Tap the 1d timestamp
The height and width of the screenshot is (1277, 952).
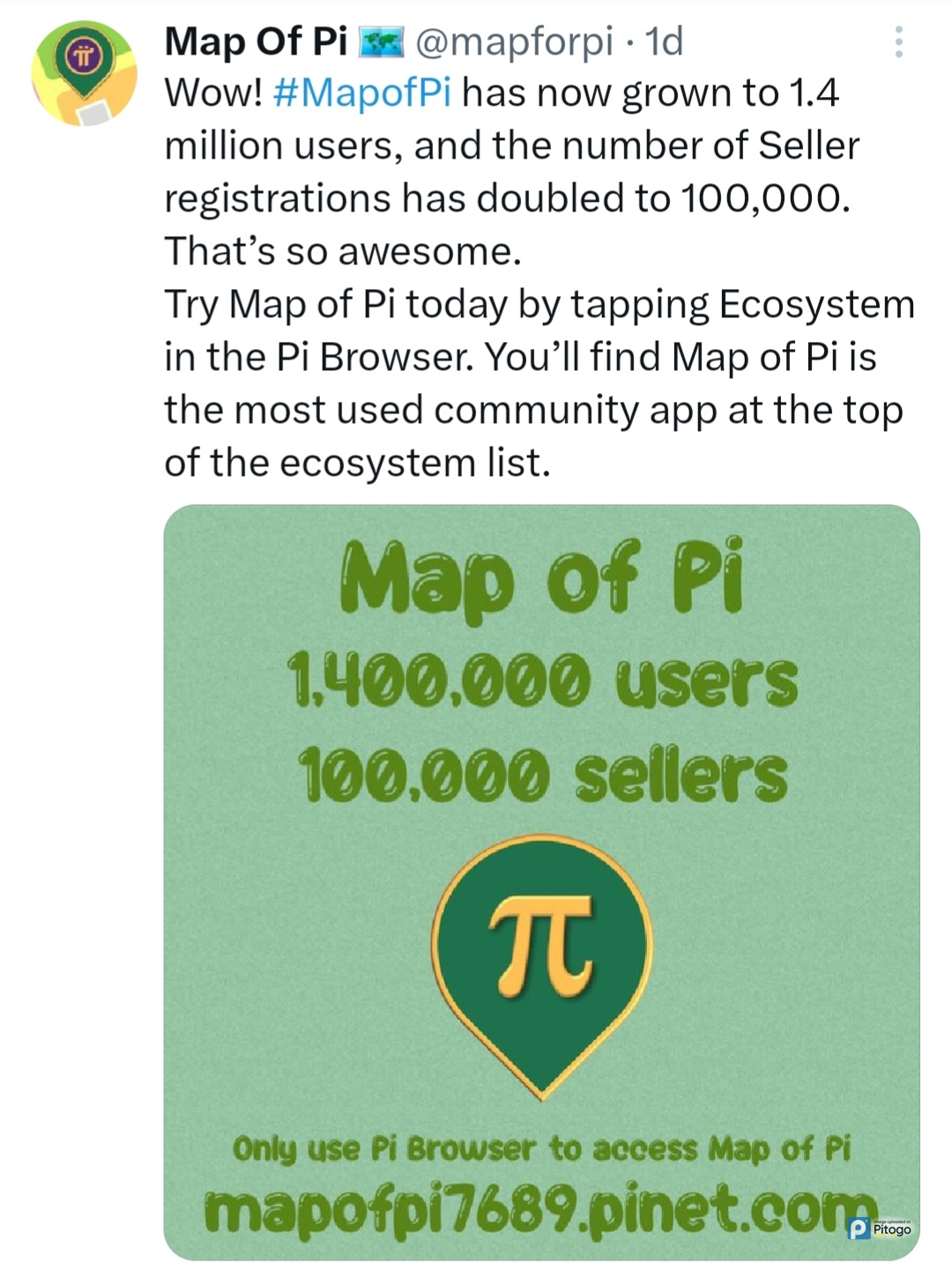(664, 41)
